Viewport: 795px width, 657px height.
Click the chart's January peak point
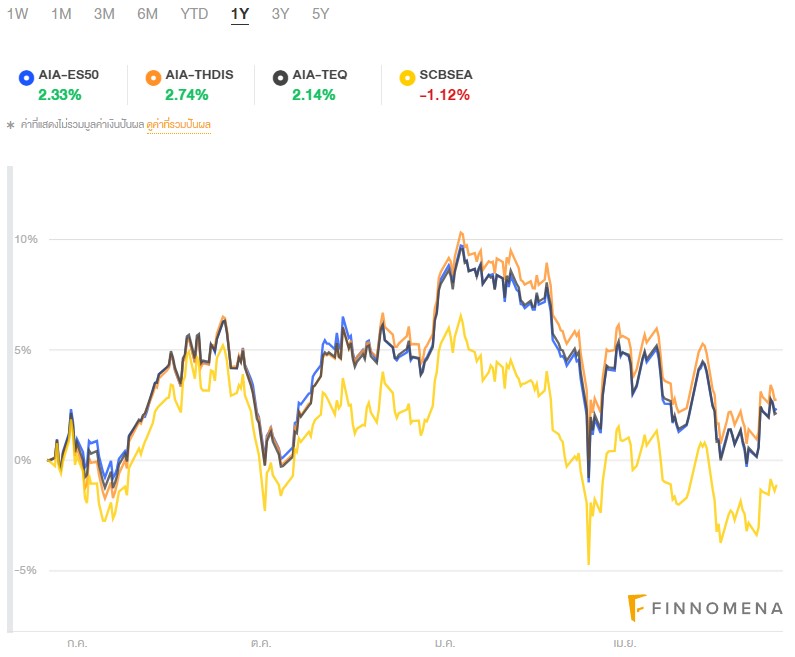click(x=461, y=233)
